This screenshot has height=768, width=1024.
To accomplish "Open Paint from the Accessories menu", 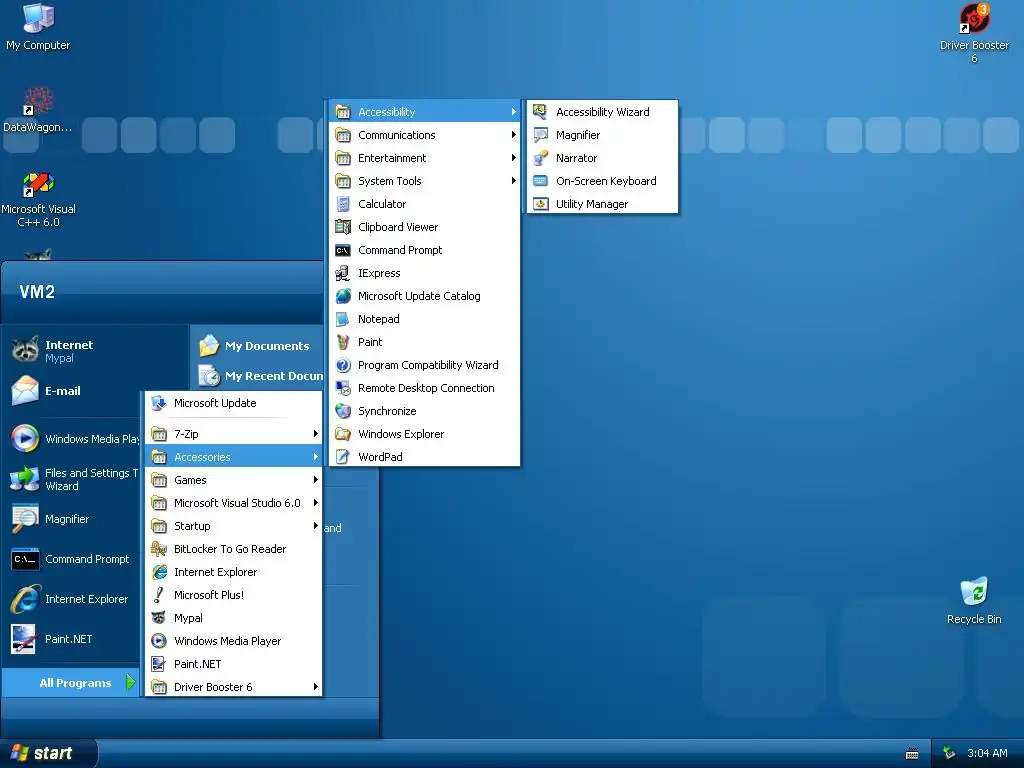I will point(425,342).
